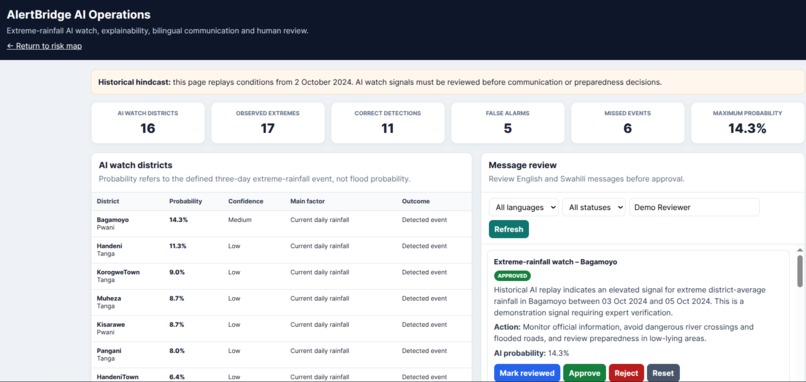Select the Kisarawe district name
Image resolution: width=806 pixels, height=382 pixels.
pos(111,324)
